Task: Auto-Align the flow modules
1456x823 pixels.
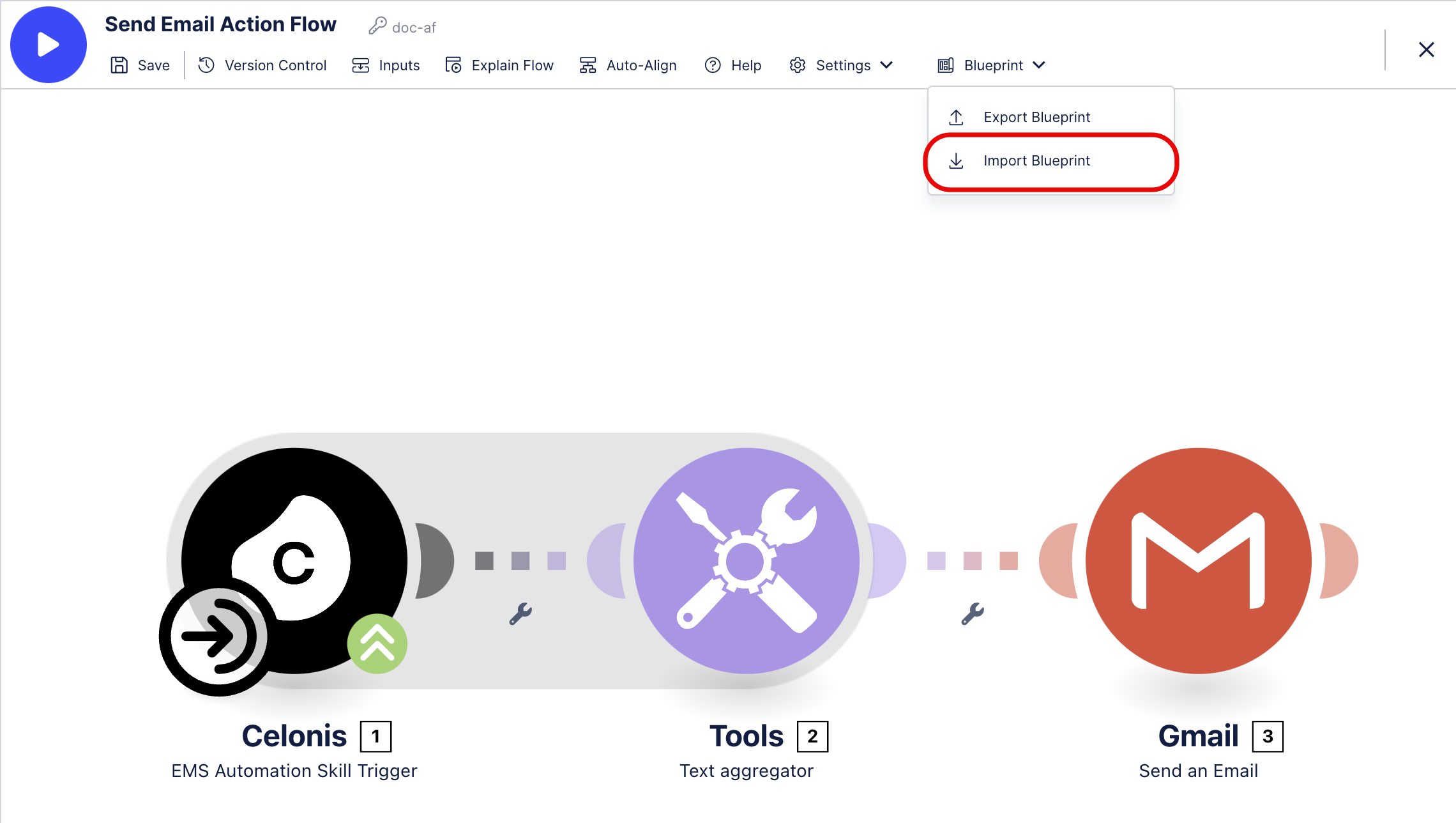Action: (x=628, y=65)
